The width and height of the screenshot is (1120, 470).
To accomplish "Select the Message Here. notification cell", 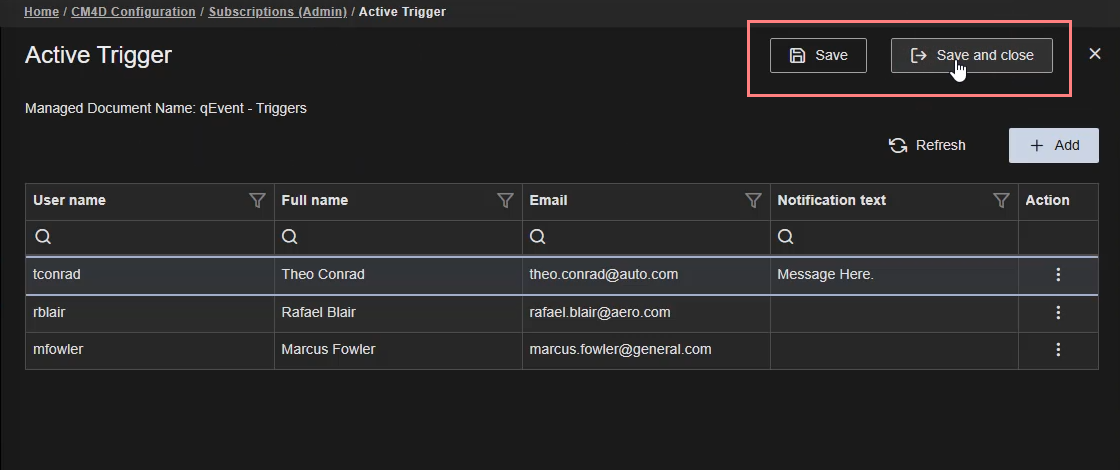I will point(825,275).
